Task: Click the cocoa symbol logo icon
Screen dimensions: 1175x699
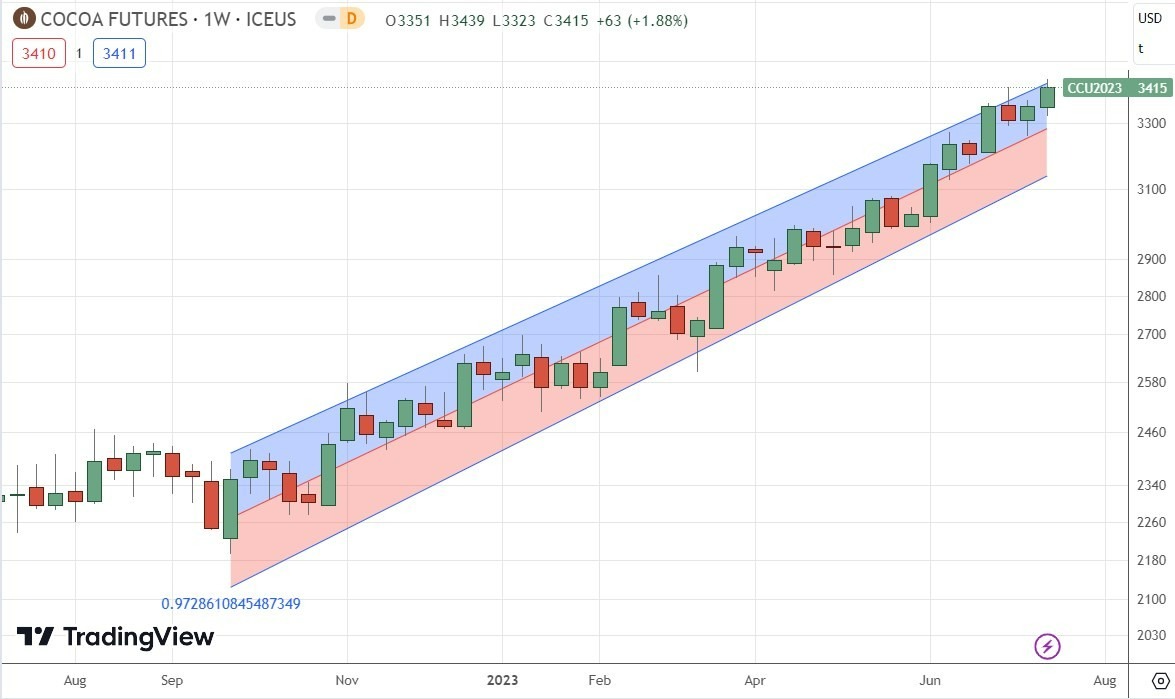Action: click(22, 19)
